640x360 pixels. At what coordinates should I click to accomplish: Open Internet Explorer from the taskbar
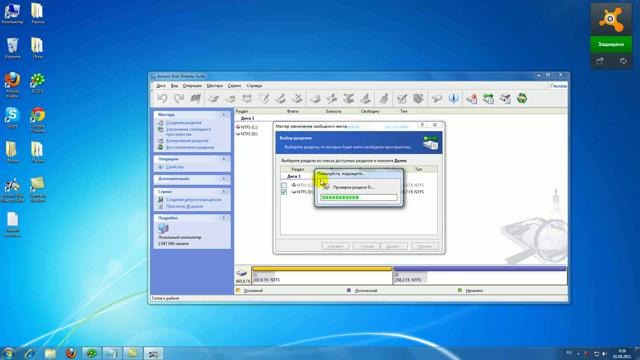point(29,353)
